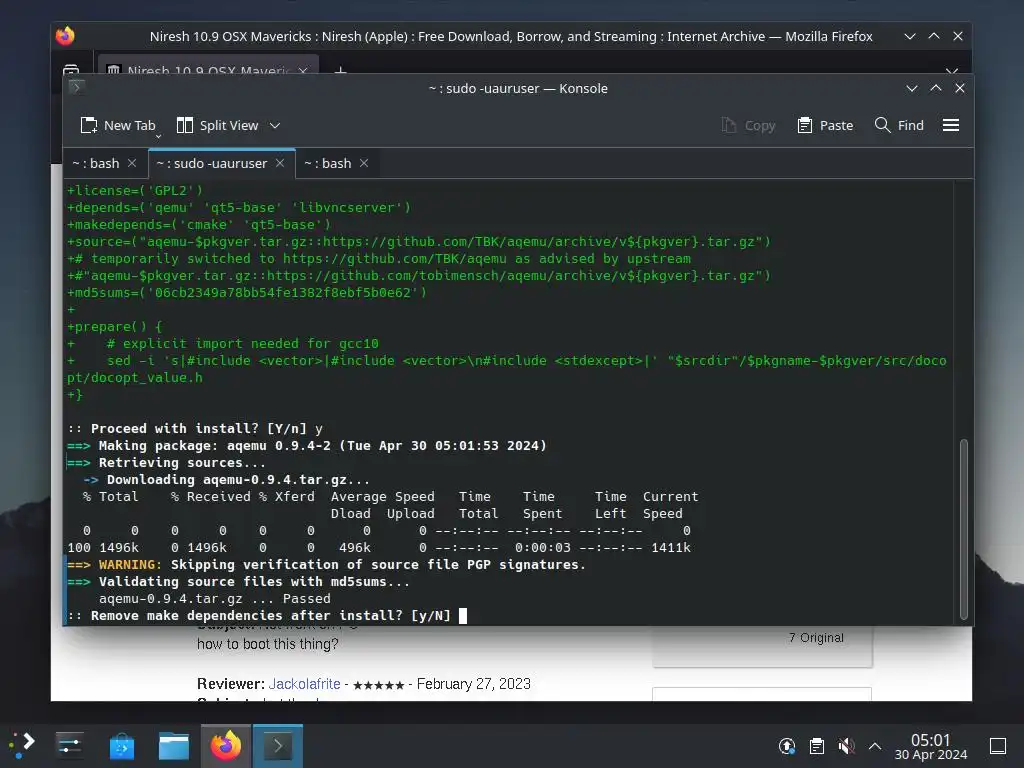Open Find in Konsole
This screenshot has height=768, width=1024.
click(x=899, y=125)
